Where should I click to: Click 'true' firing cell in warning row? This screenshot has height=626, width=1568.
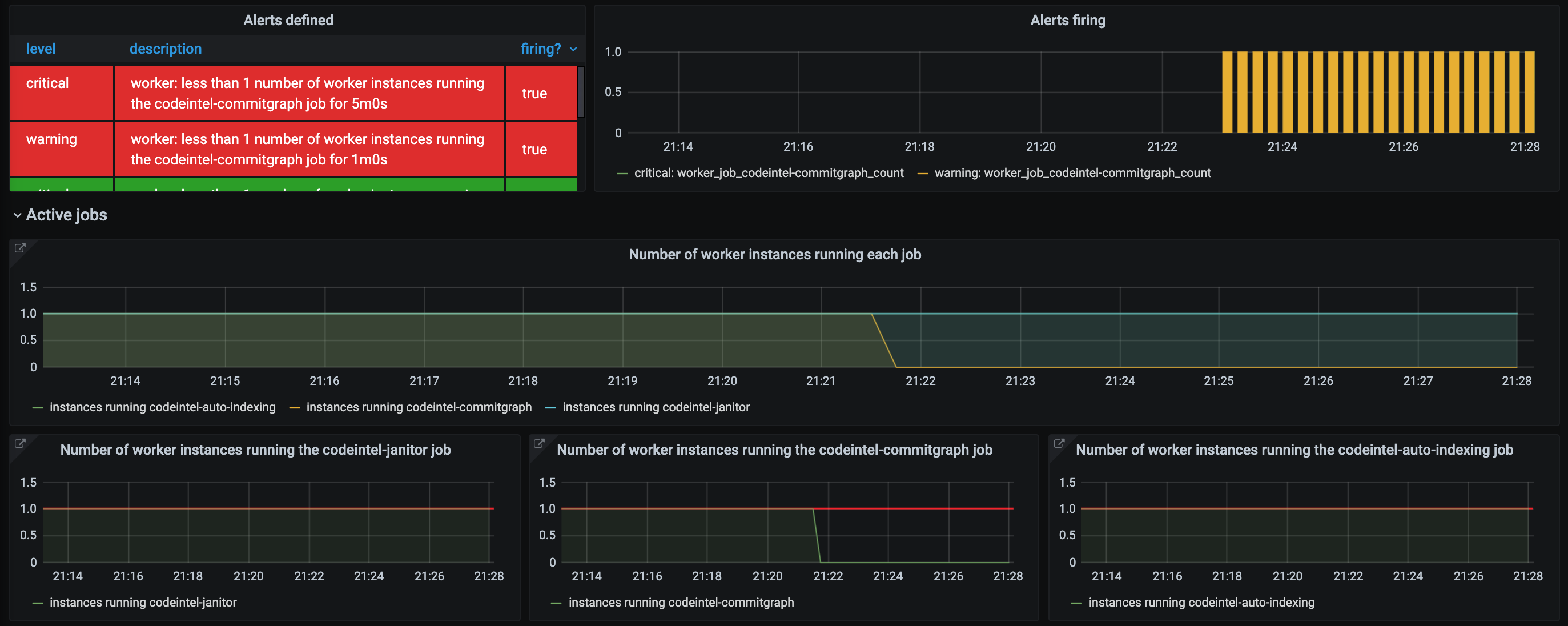(541, 149)
